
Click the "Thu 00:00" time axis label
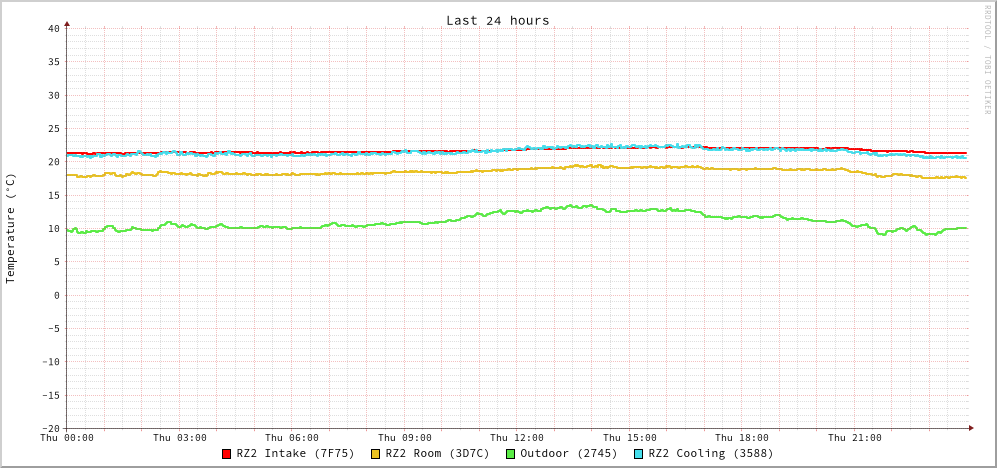click(x=67, y=438)
